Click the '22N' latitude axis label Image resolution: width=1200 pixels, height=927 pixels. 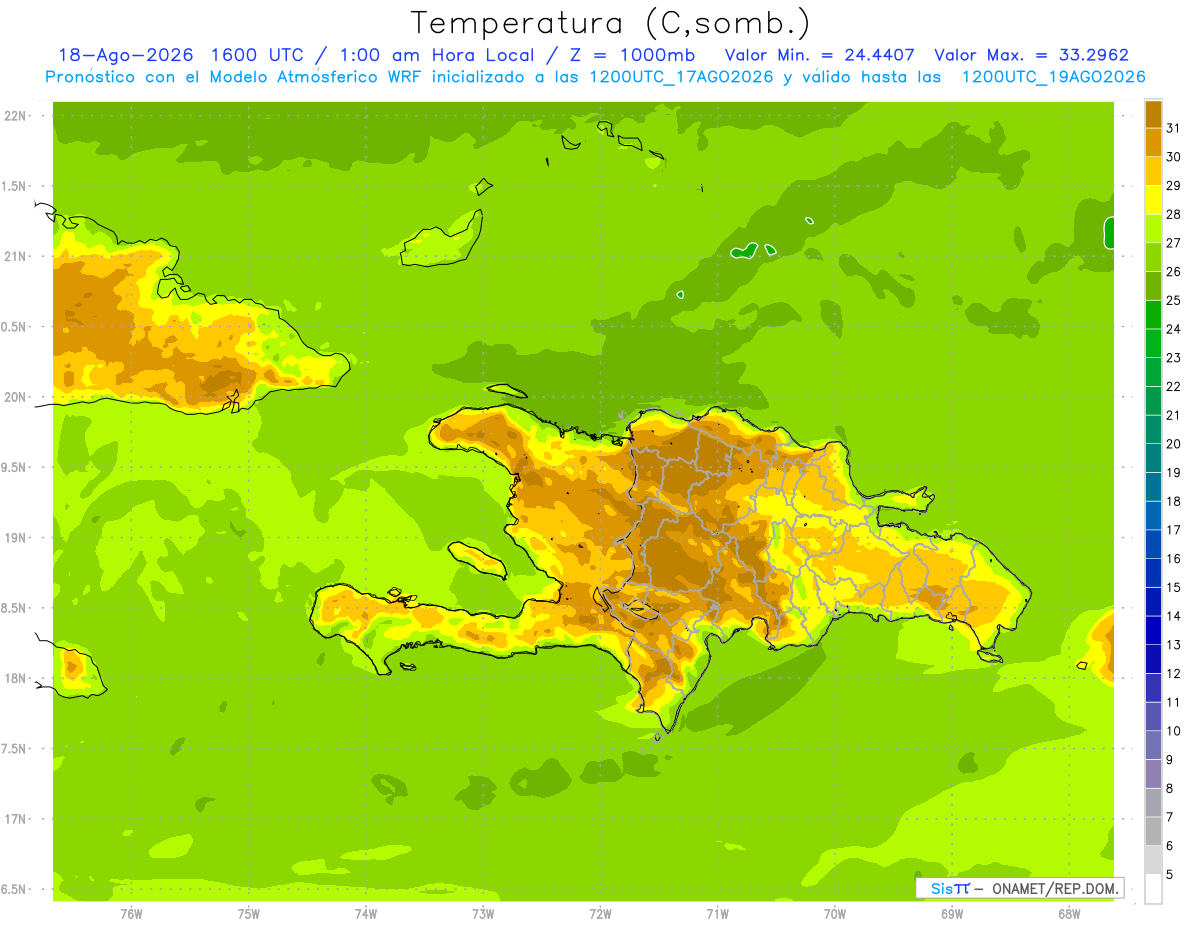tap(15, 116)
